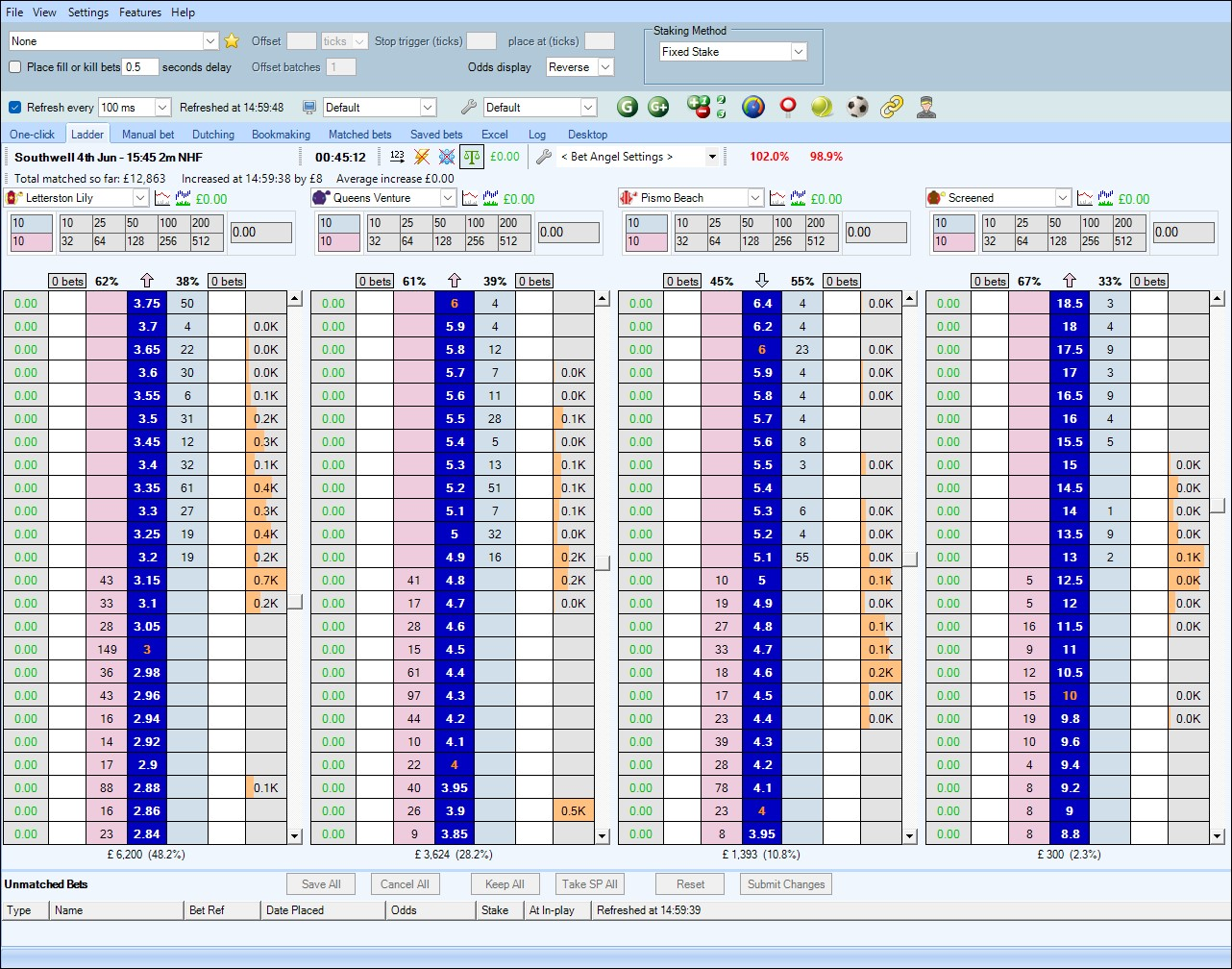Switch to the Matched bets tab

360,135
